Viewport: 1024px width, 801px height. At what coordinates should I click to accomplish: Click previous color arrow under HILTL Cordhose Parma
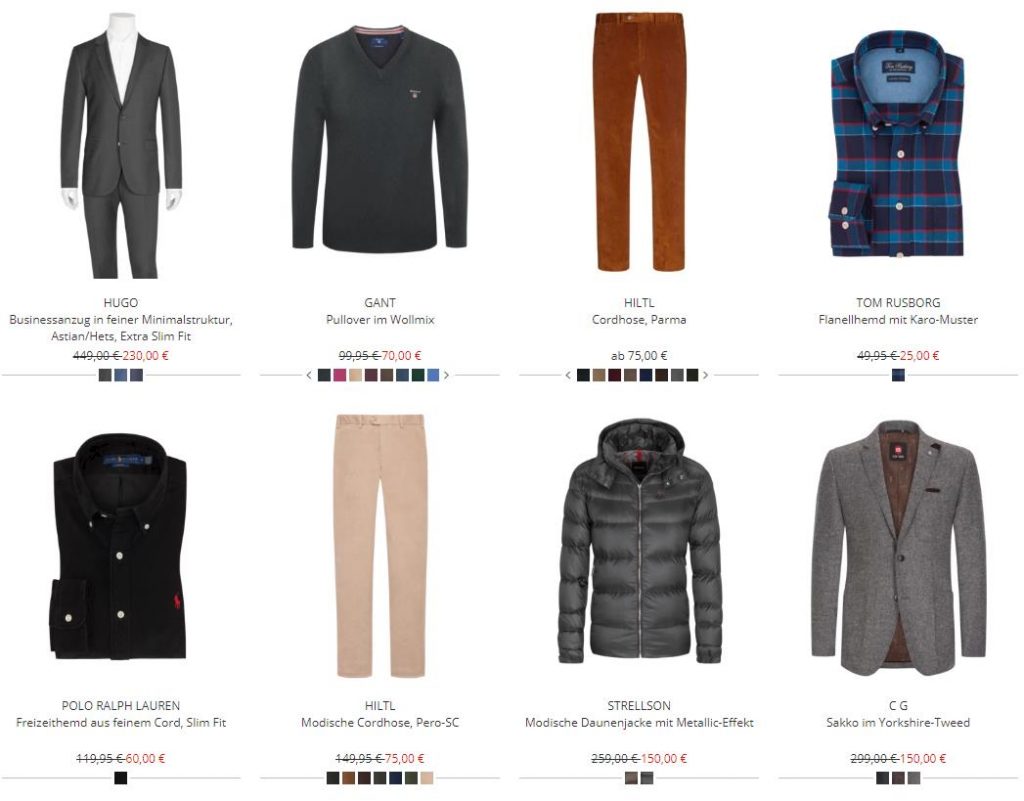tap(568, 375)
